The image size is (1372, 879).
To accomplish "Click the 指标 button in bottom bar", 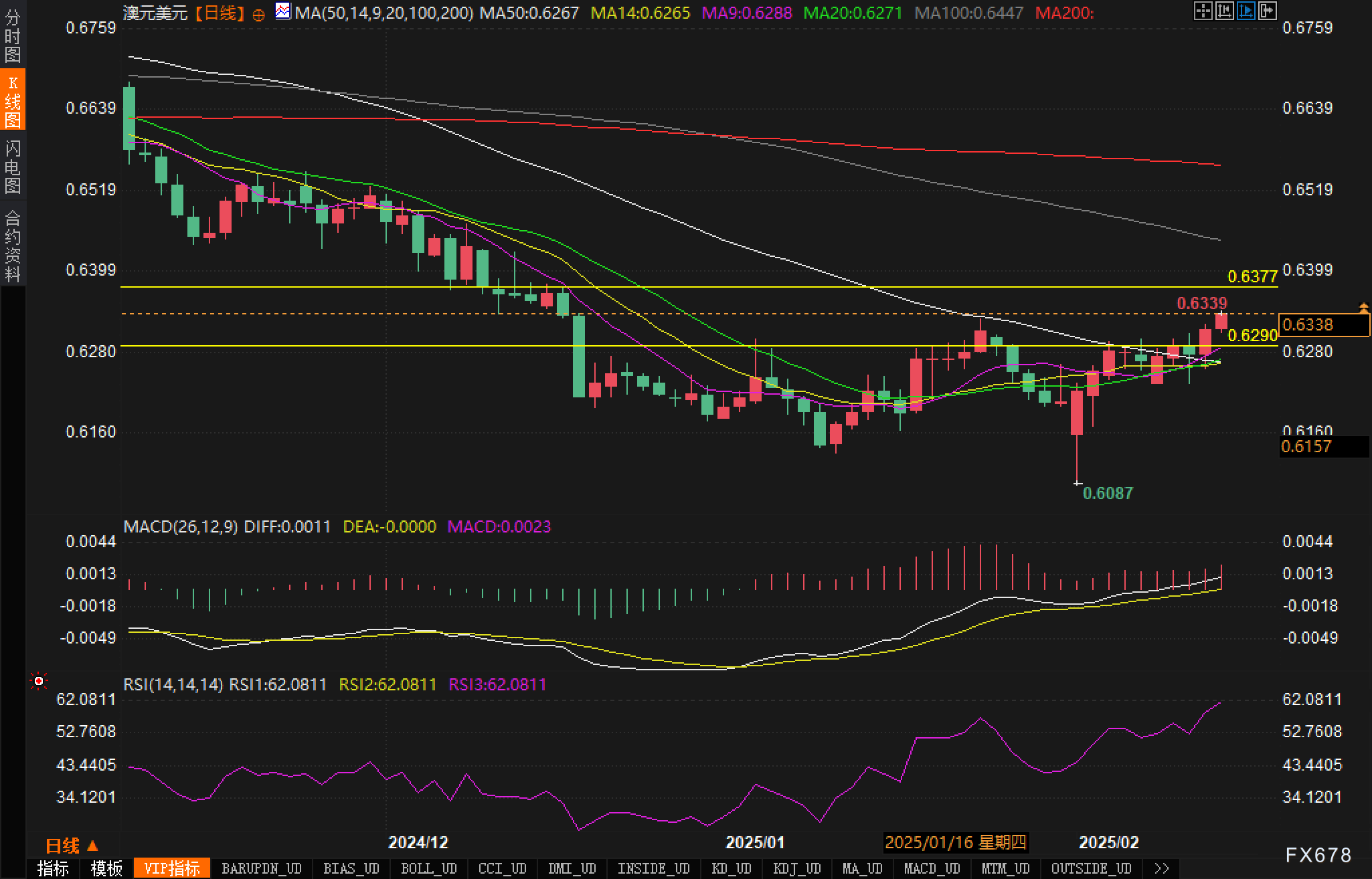I will click(x=53, y=868).
